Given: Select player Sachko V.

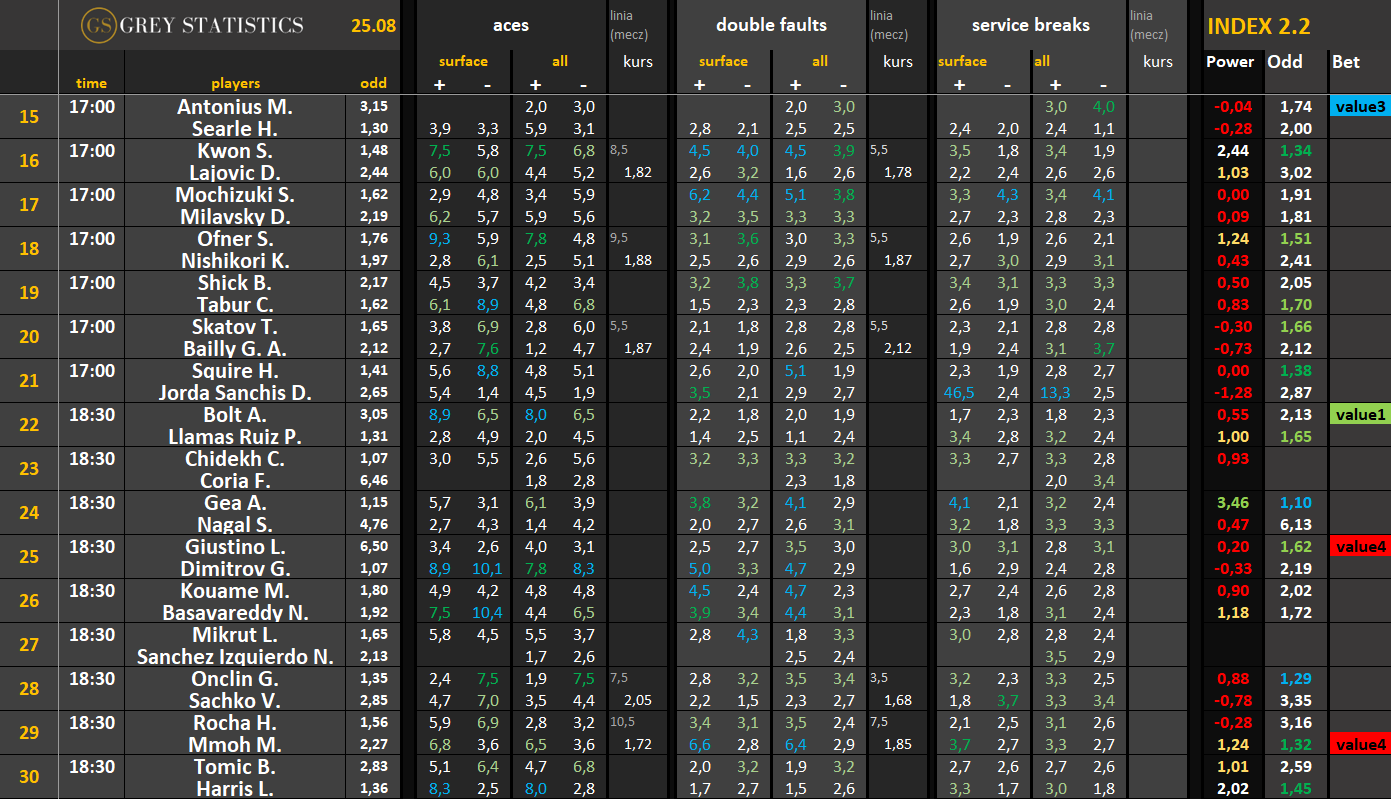Looking at the screenshot, I should pyautogui.click(x=235, y=700).
